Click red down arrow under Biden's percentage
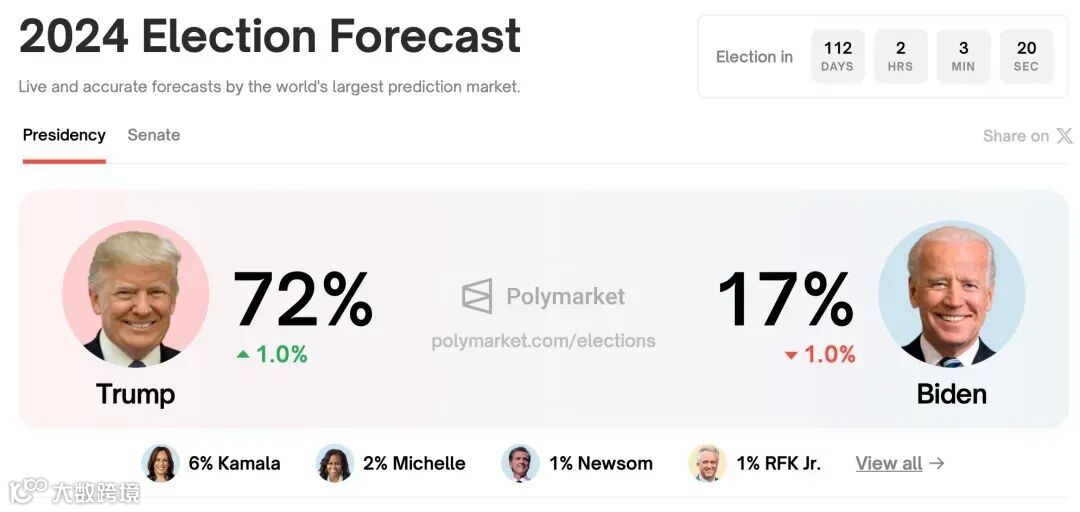The height and width of the screenshot is (512, 1080). tap(791, 355)
